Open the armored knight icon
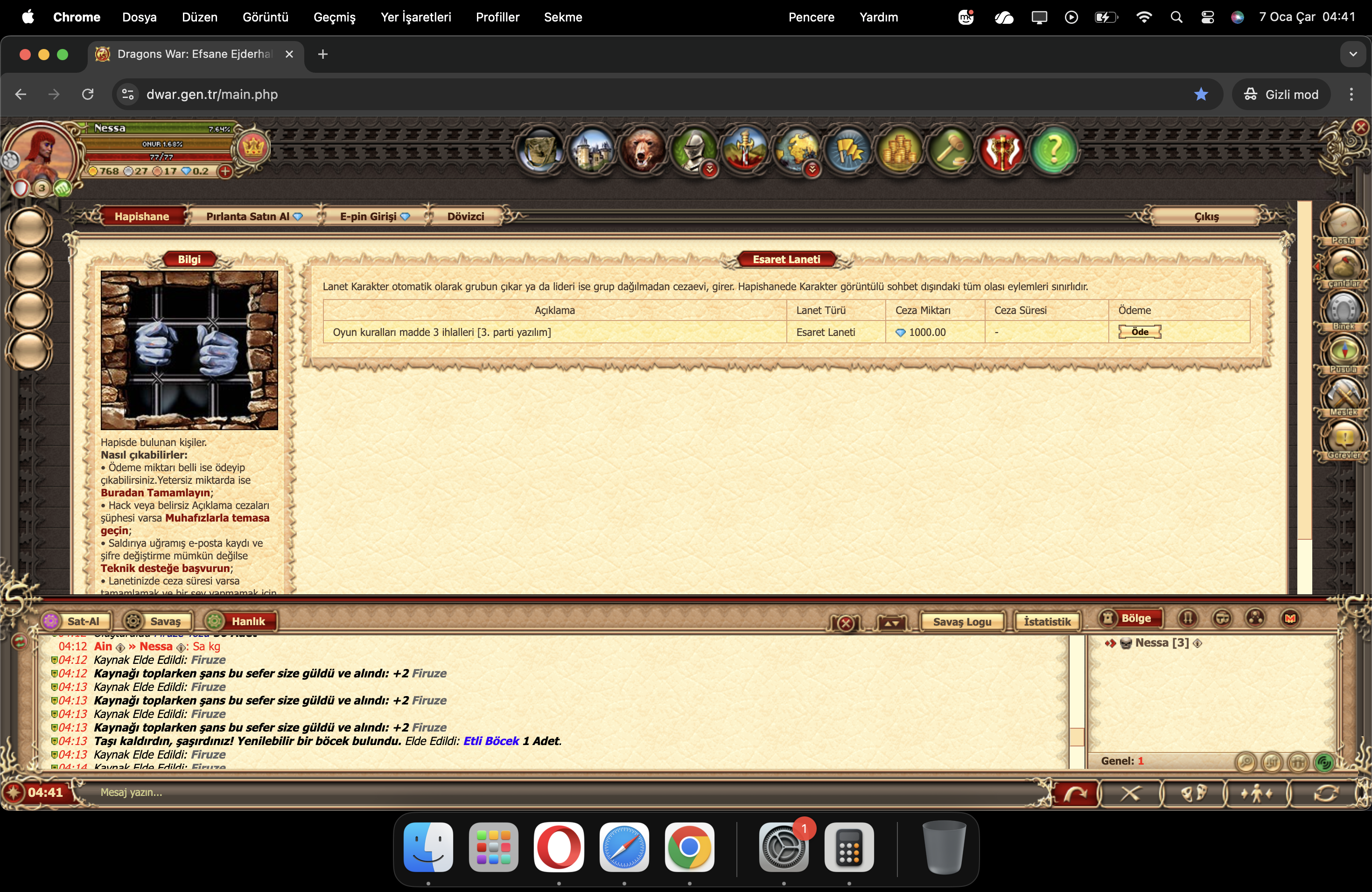 click(x=694, y=150)
